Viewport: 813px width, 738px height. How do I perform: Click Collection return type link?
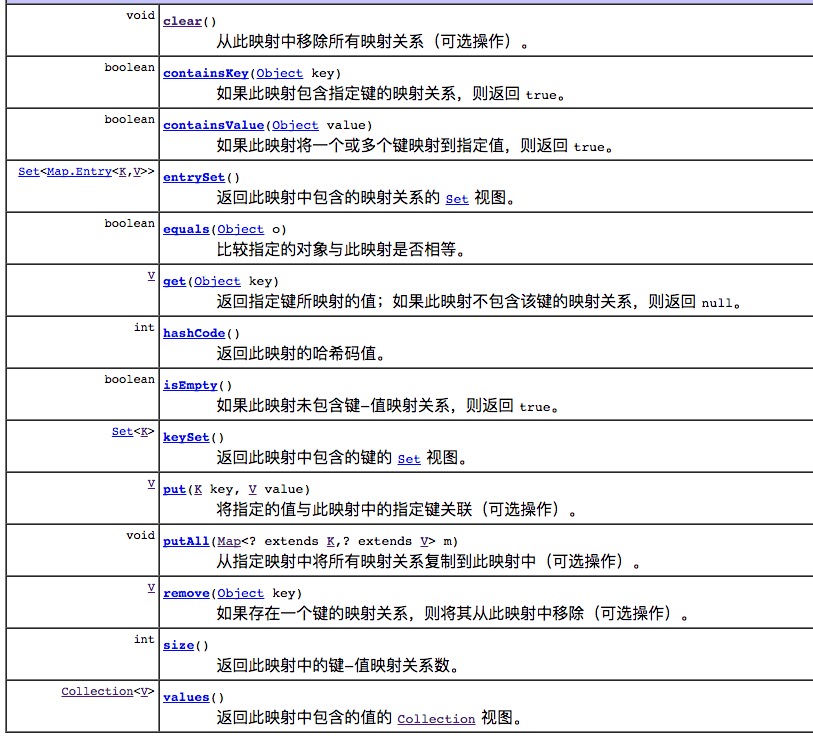(97, 691)
